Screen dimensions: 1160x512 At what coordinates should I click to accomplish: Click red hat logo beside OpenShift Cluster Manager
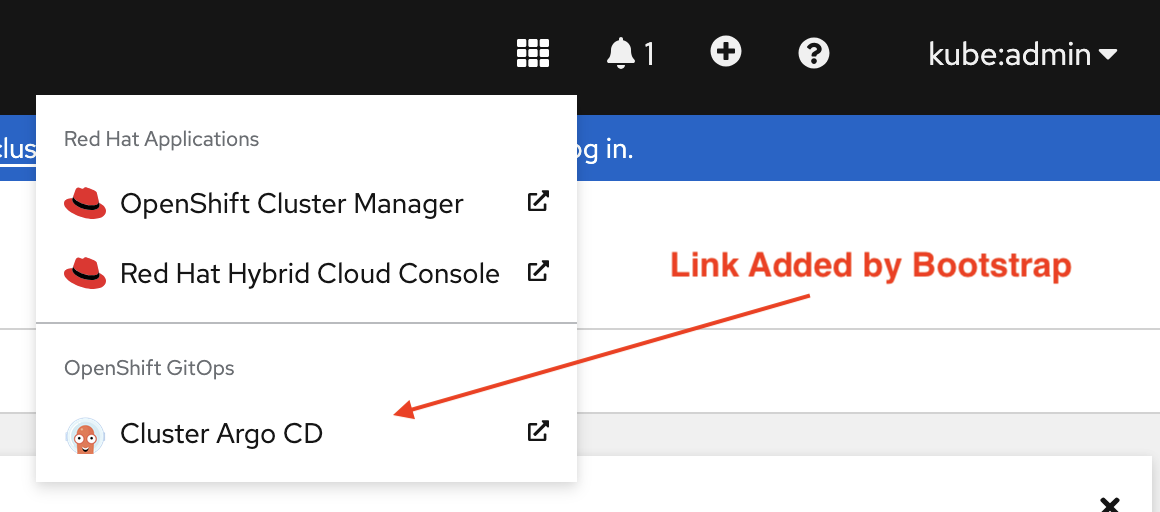(x=85, y=203)
